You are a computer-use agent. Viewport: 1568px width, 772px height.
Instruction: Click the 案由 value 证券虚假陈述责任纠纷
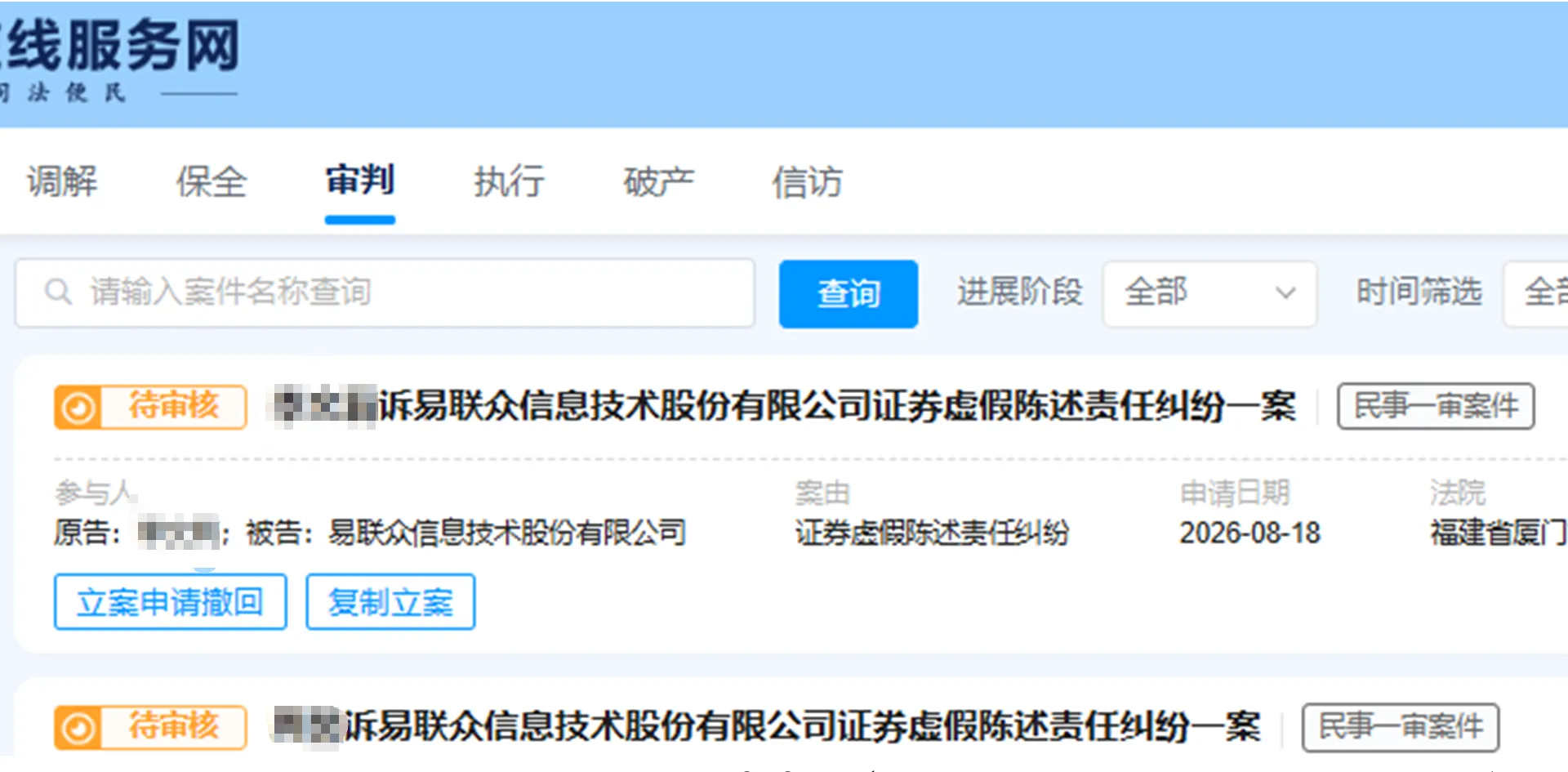click(x=932, y=533)
